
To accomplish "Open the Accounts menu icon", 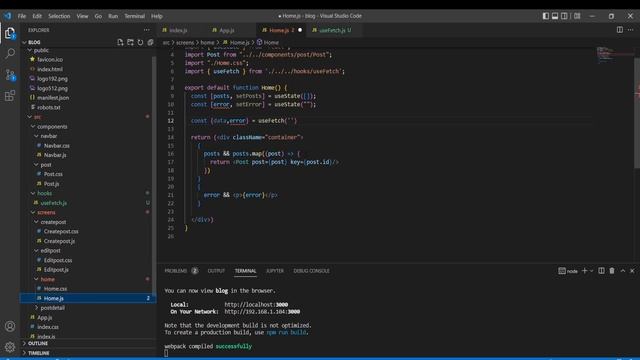I will click(x=10, y=326).
